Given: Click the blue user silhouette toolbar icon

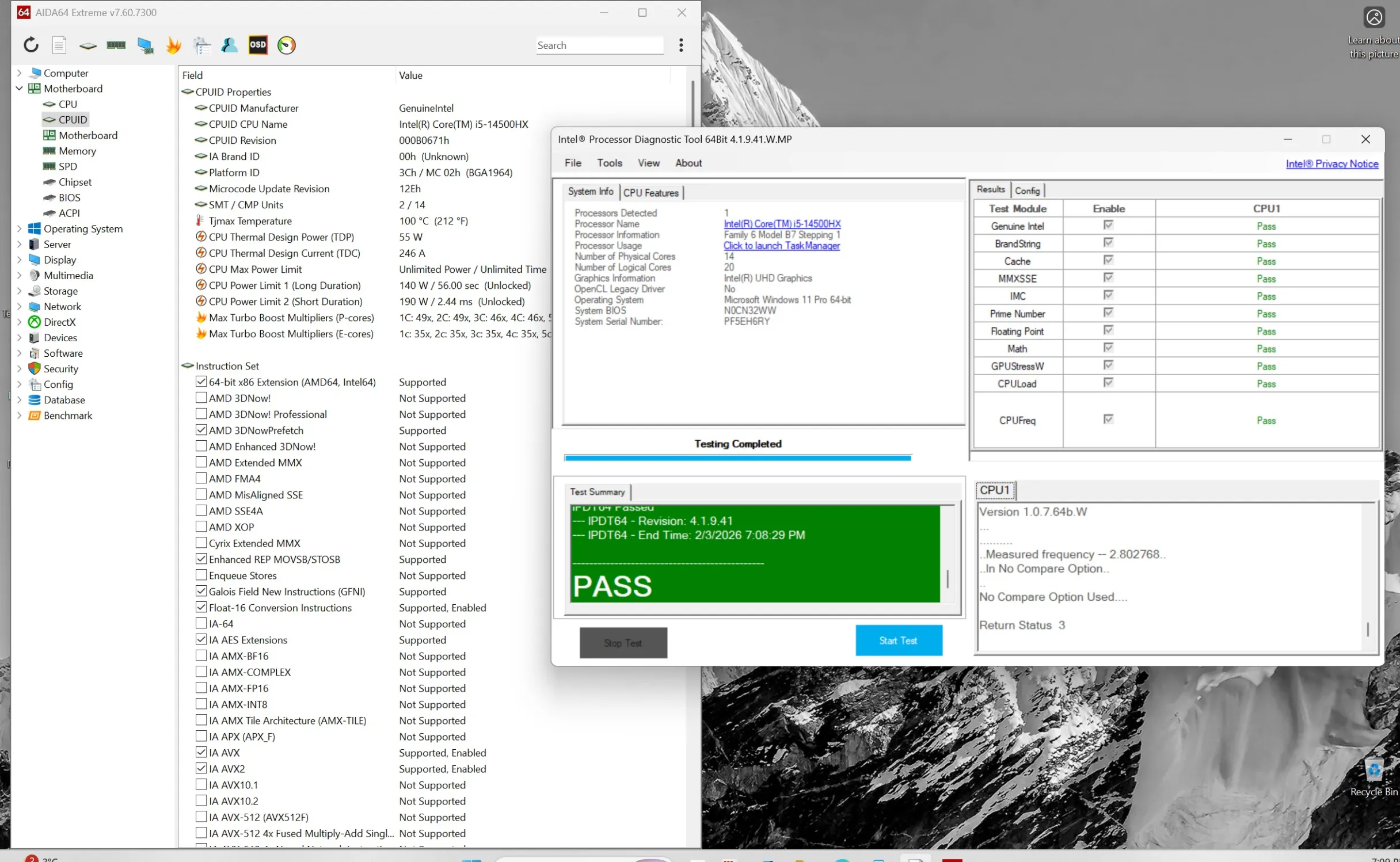Looking at the screenshot, I should [229, 45].
